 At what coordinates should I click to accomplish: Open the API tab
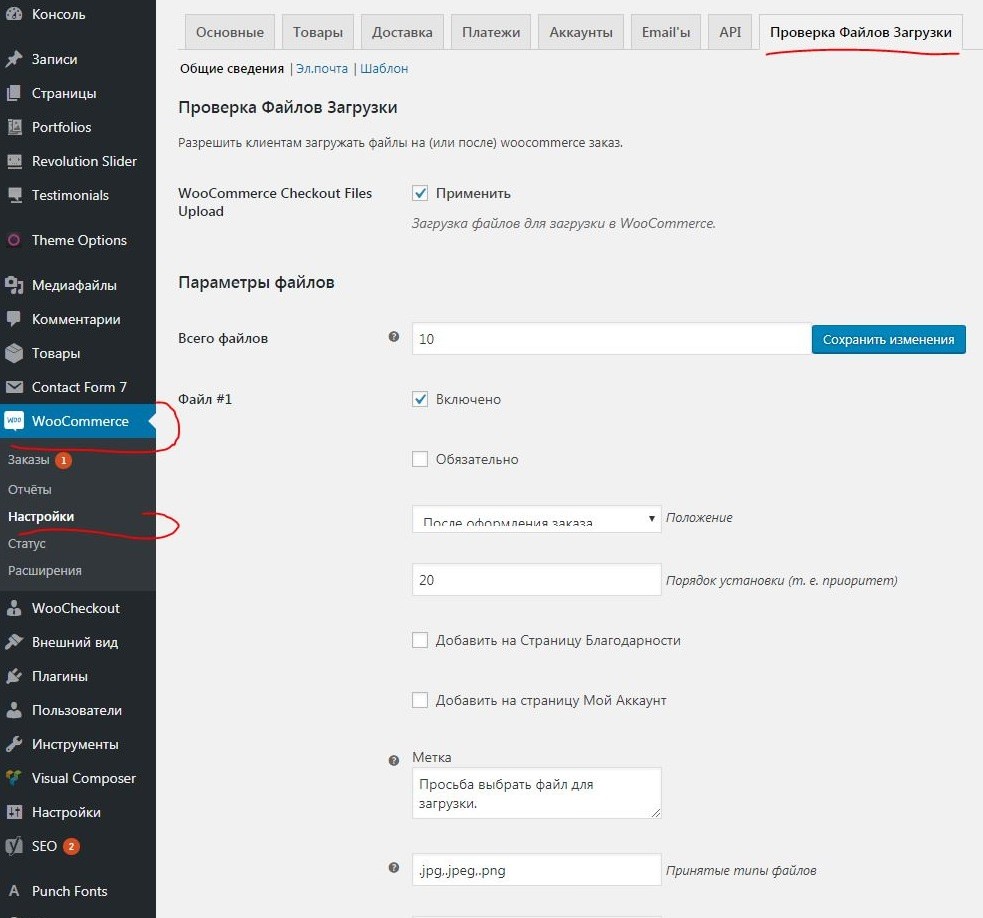tap(730, 32)
